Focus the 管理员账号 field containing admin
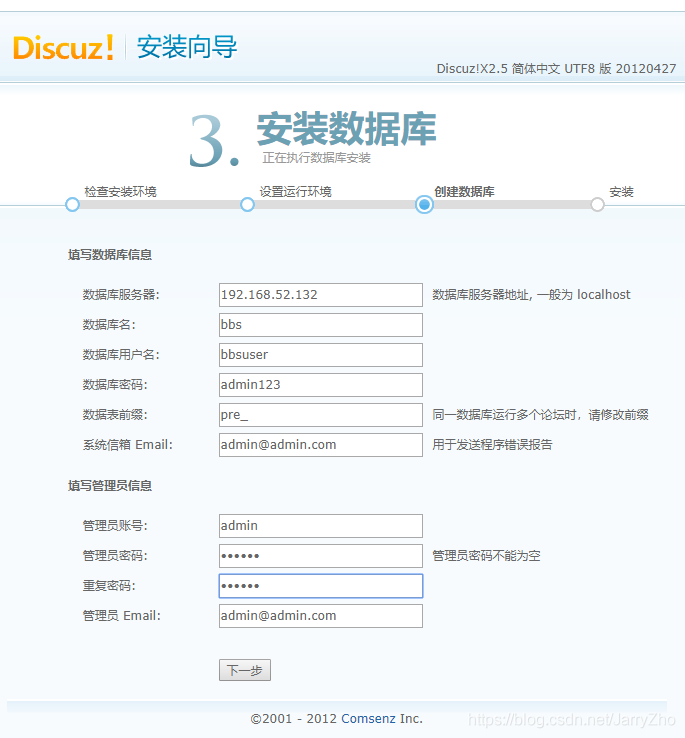Image resolution: width=685 pixels, height=738 pixels. pos(321,526)
